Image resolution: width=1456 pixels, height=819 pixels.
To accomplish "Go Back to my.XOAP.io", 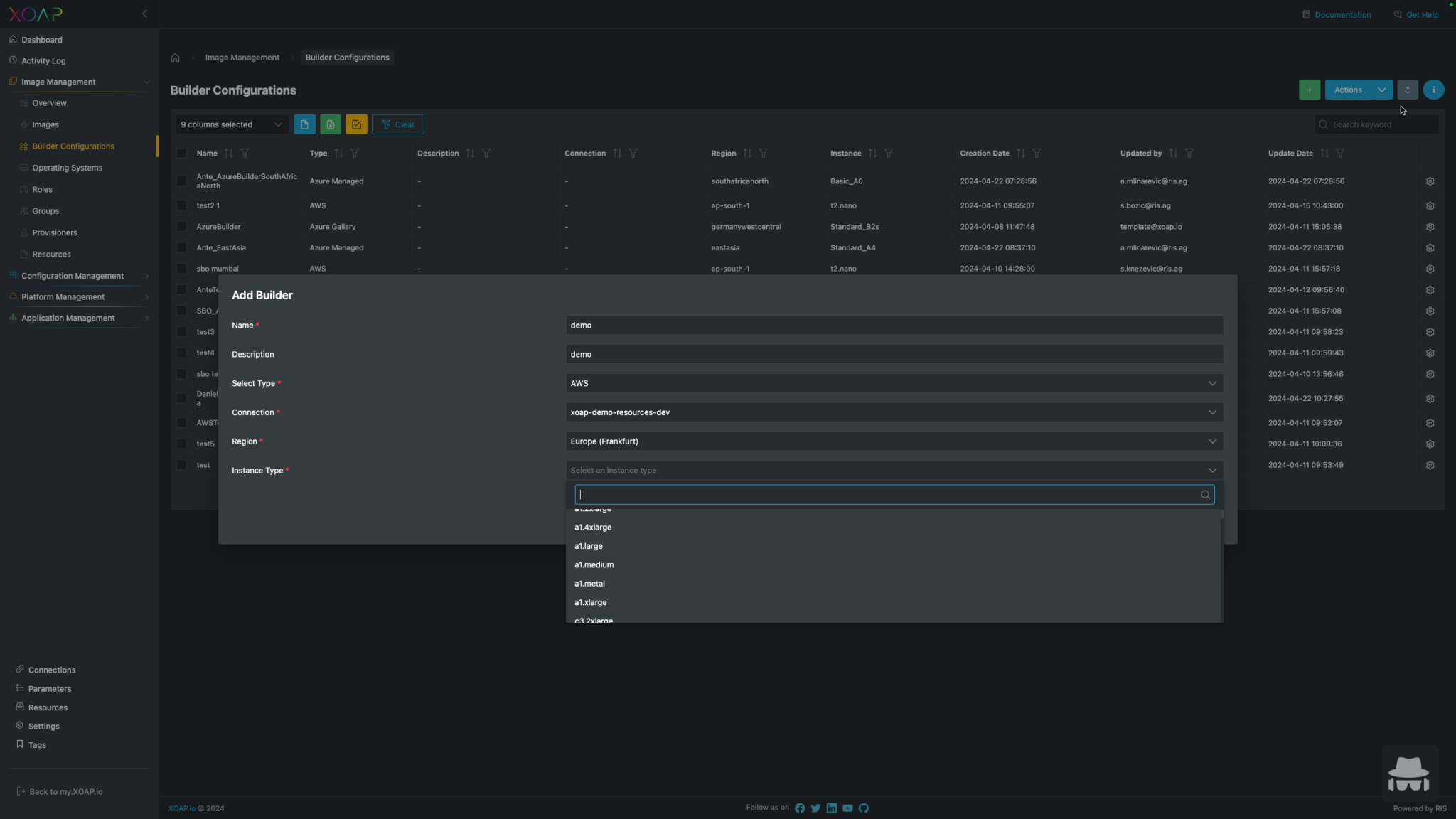I will (x=60, y=792).
